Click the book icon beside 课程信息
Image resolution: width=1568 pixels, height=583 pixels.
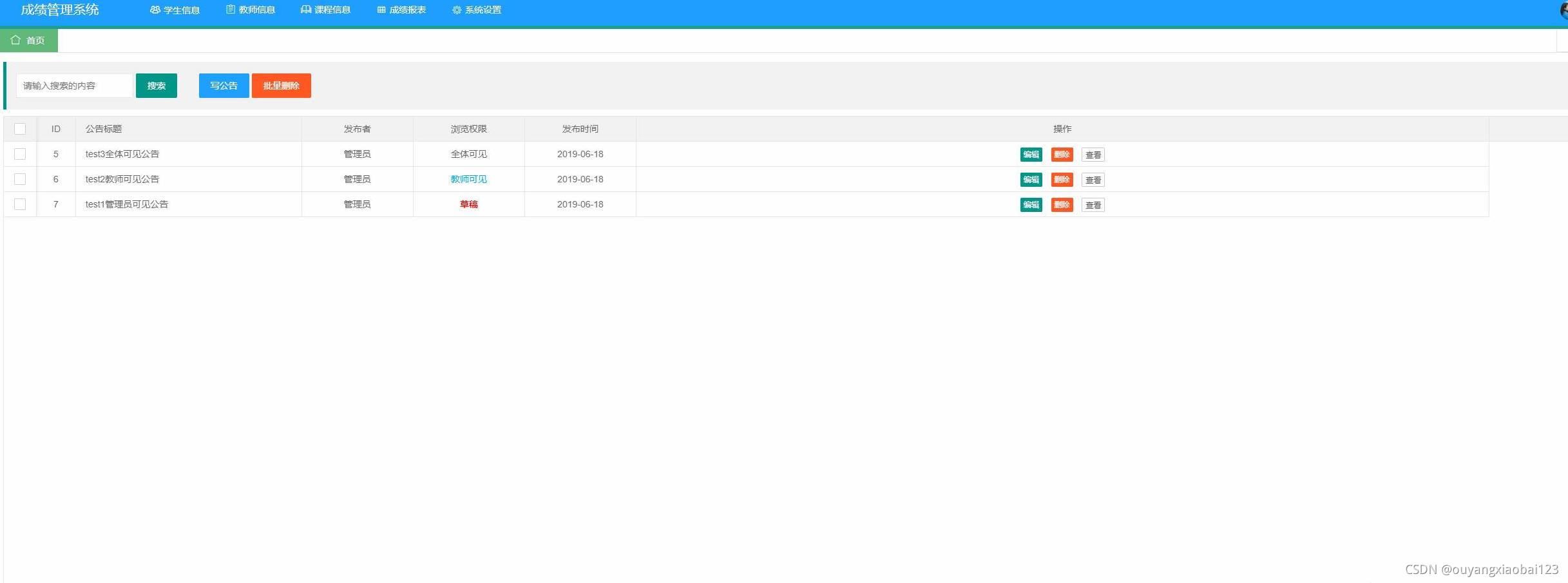tap(306, 10)
